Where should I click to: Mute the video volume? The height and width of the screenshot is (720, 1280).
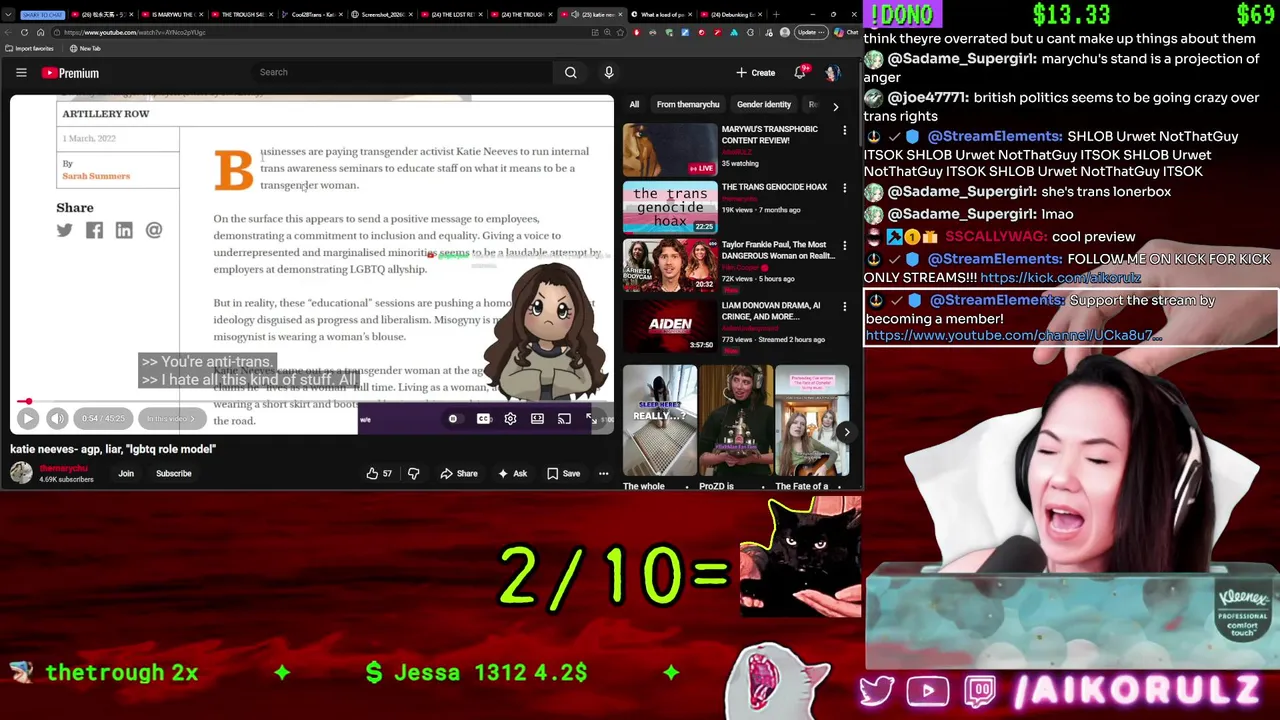coord(57,419)
